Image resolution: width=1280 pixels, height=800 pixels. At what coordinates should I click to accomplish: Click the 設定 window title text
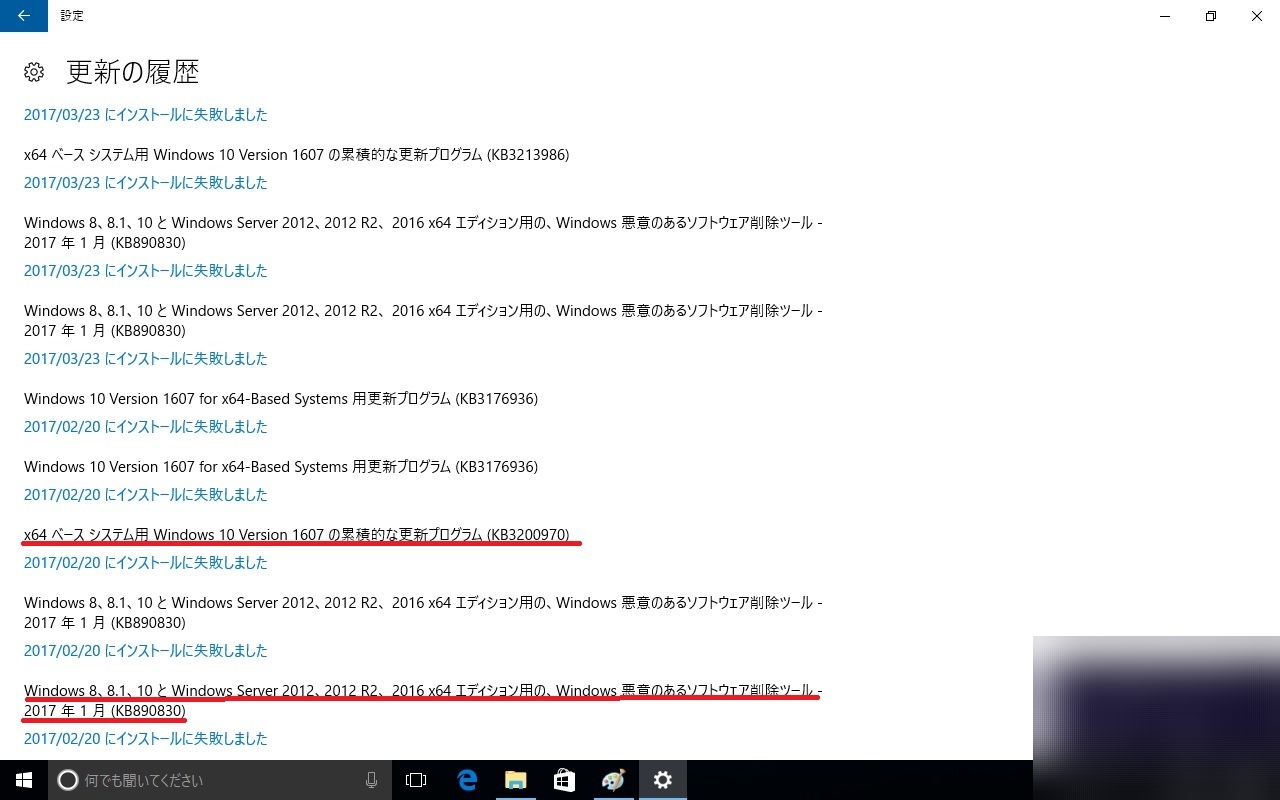pyautogui.click(x=72, y=16)
